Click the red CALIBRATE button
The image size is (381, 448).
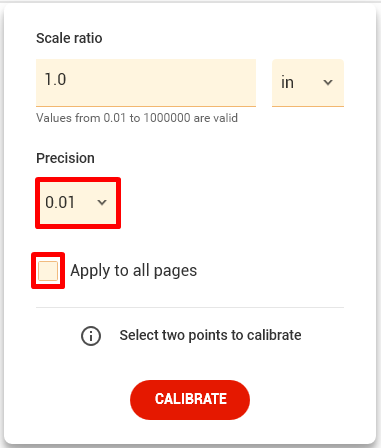point(190,399)
